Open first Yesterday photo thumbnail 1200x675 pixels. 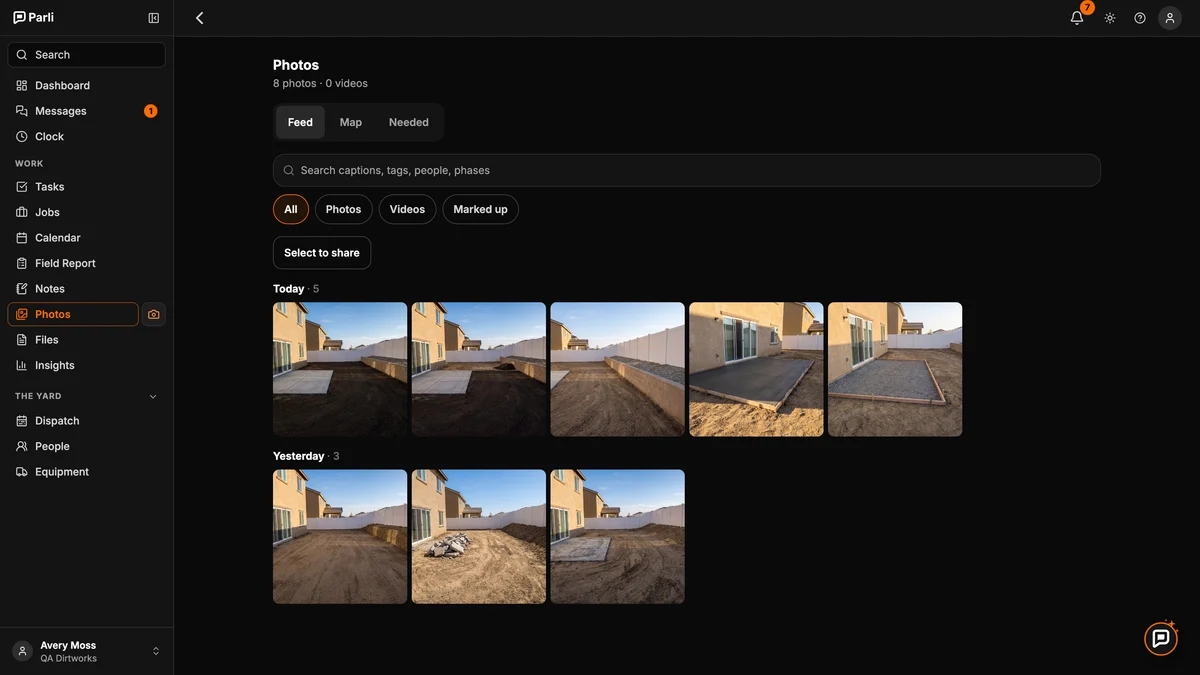[x=340, y=537]
